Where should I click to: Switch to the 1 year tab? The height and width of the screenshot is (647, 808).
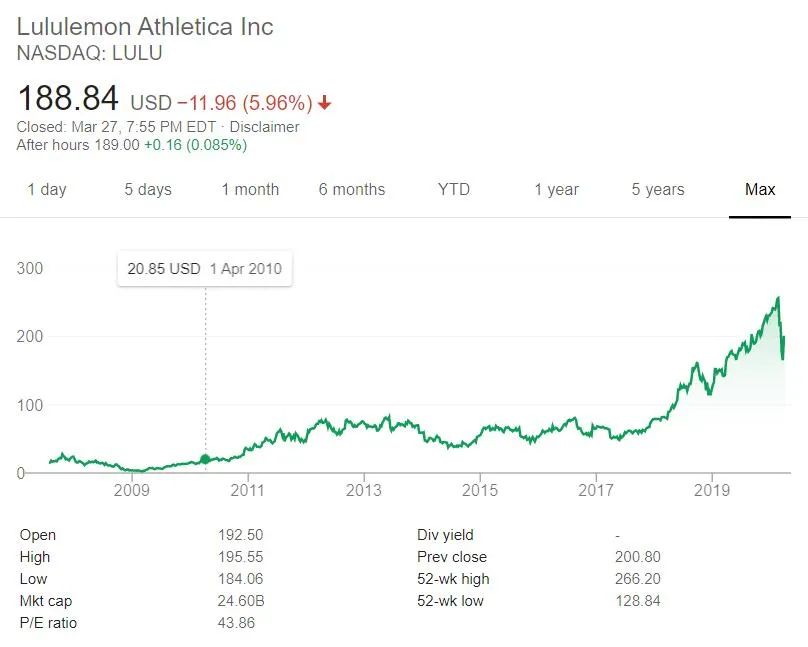[557, 189]
